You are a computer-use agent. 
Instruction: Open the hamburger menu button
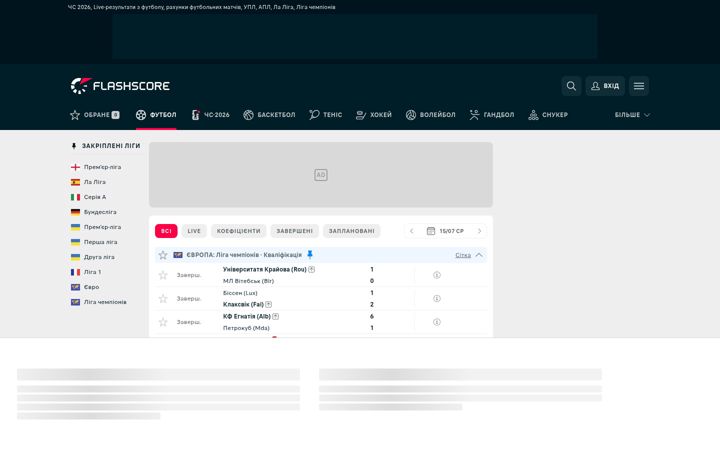tap(639, 86)
